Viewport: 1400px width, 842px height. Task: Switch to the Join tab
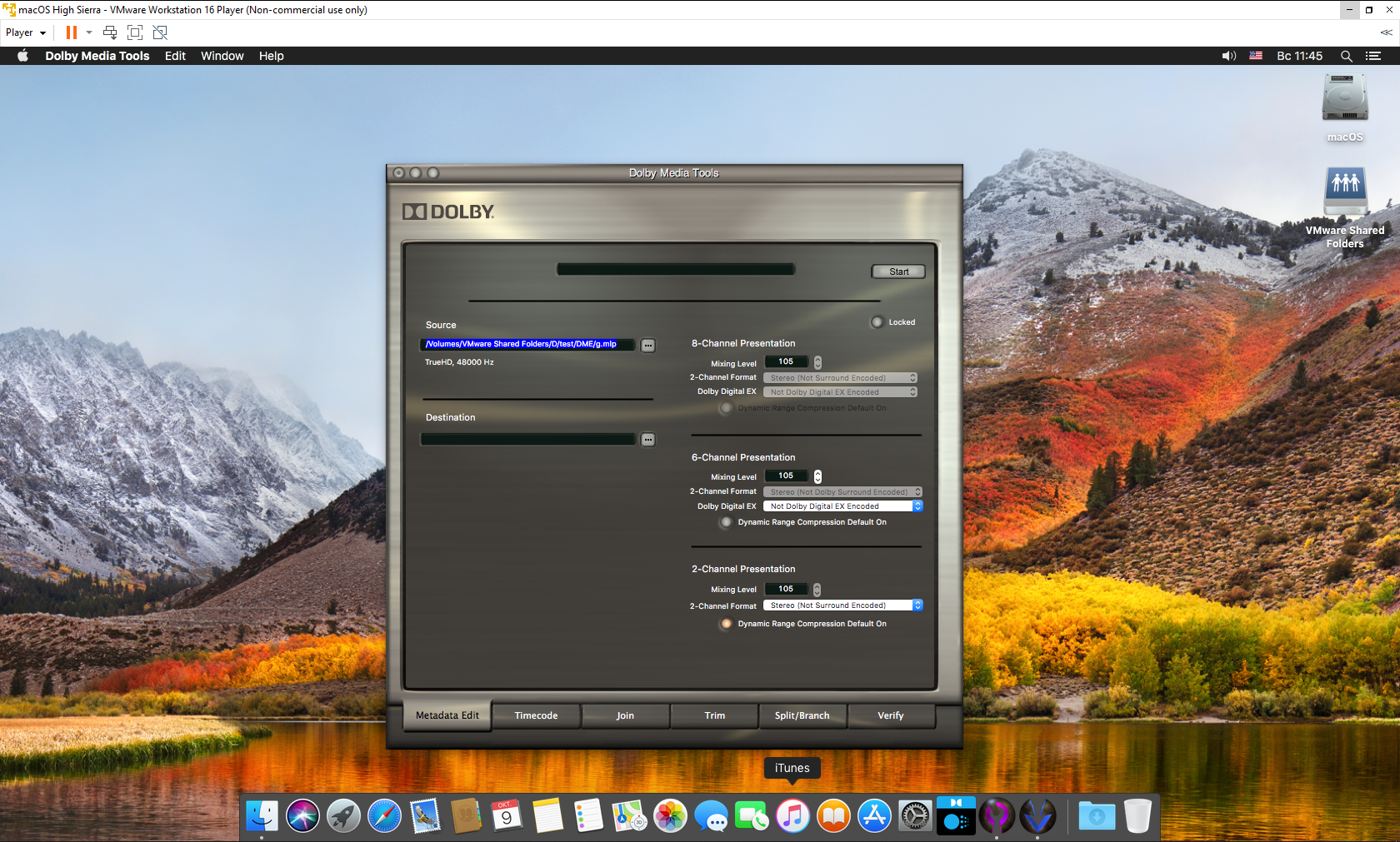(625, 715)
